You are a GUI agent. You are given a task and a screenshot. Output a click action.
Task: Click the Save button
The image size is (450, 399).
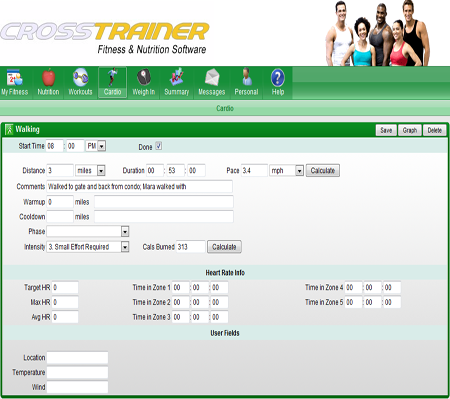386,130
